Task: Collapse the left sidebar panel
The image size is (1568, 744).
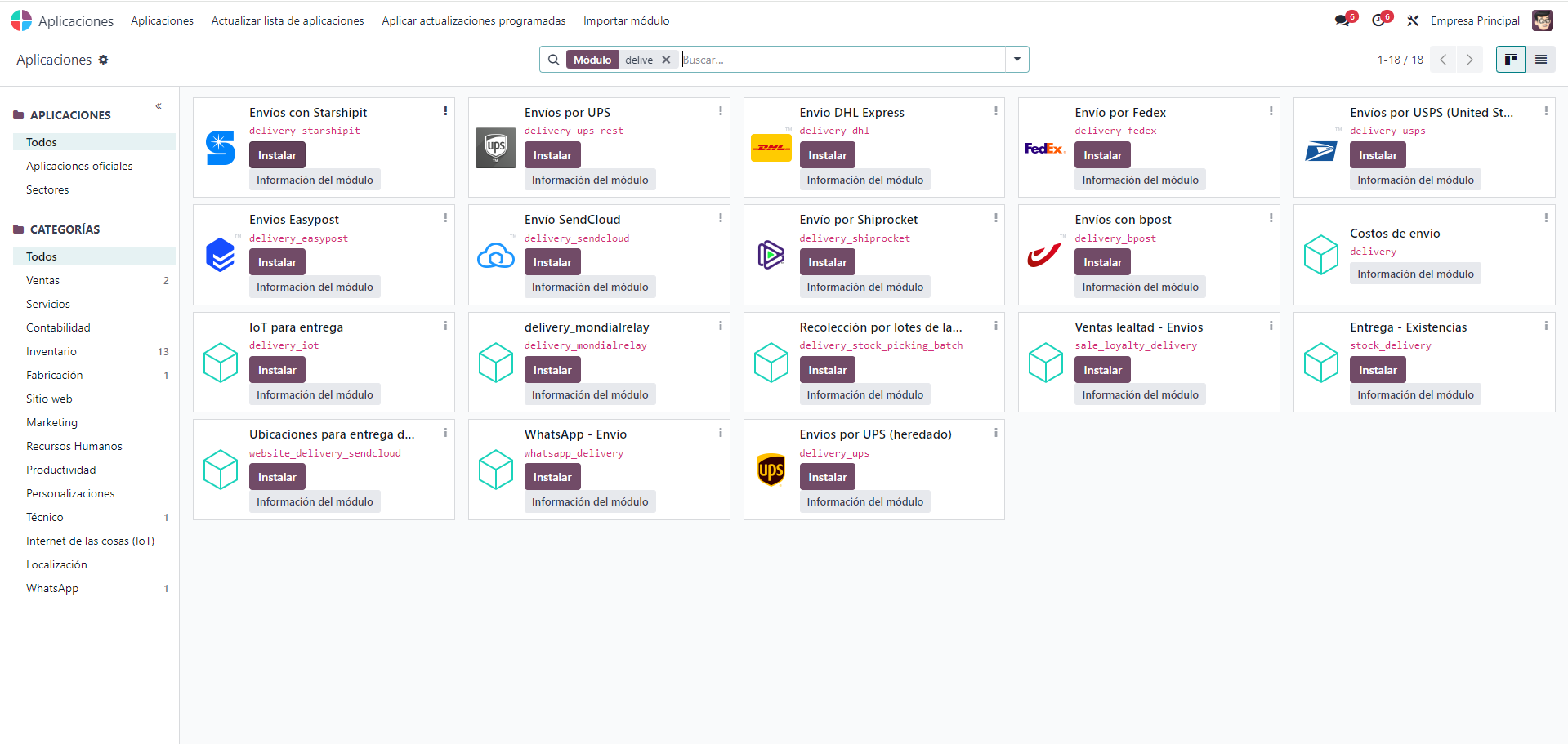Action: (159, 106)
